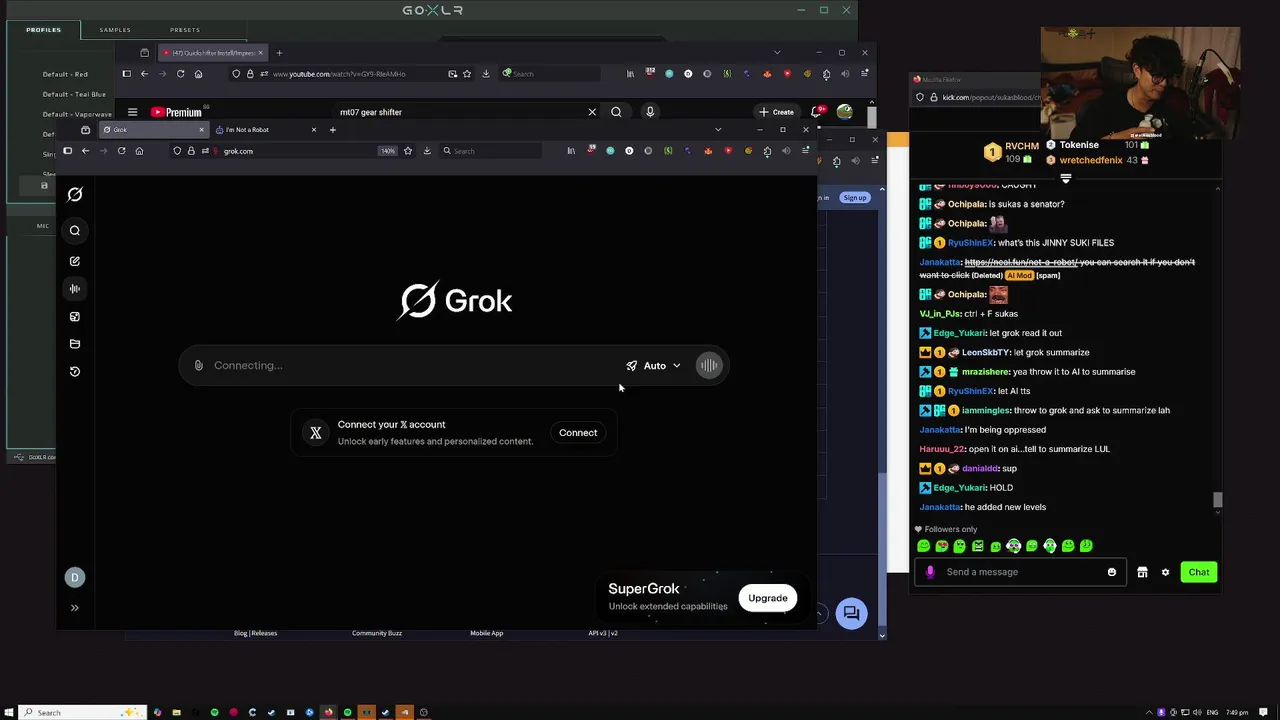Open the hamburger menu in Grok browser window
This screenshot has width=1280, height=720.
[806, 151]
